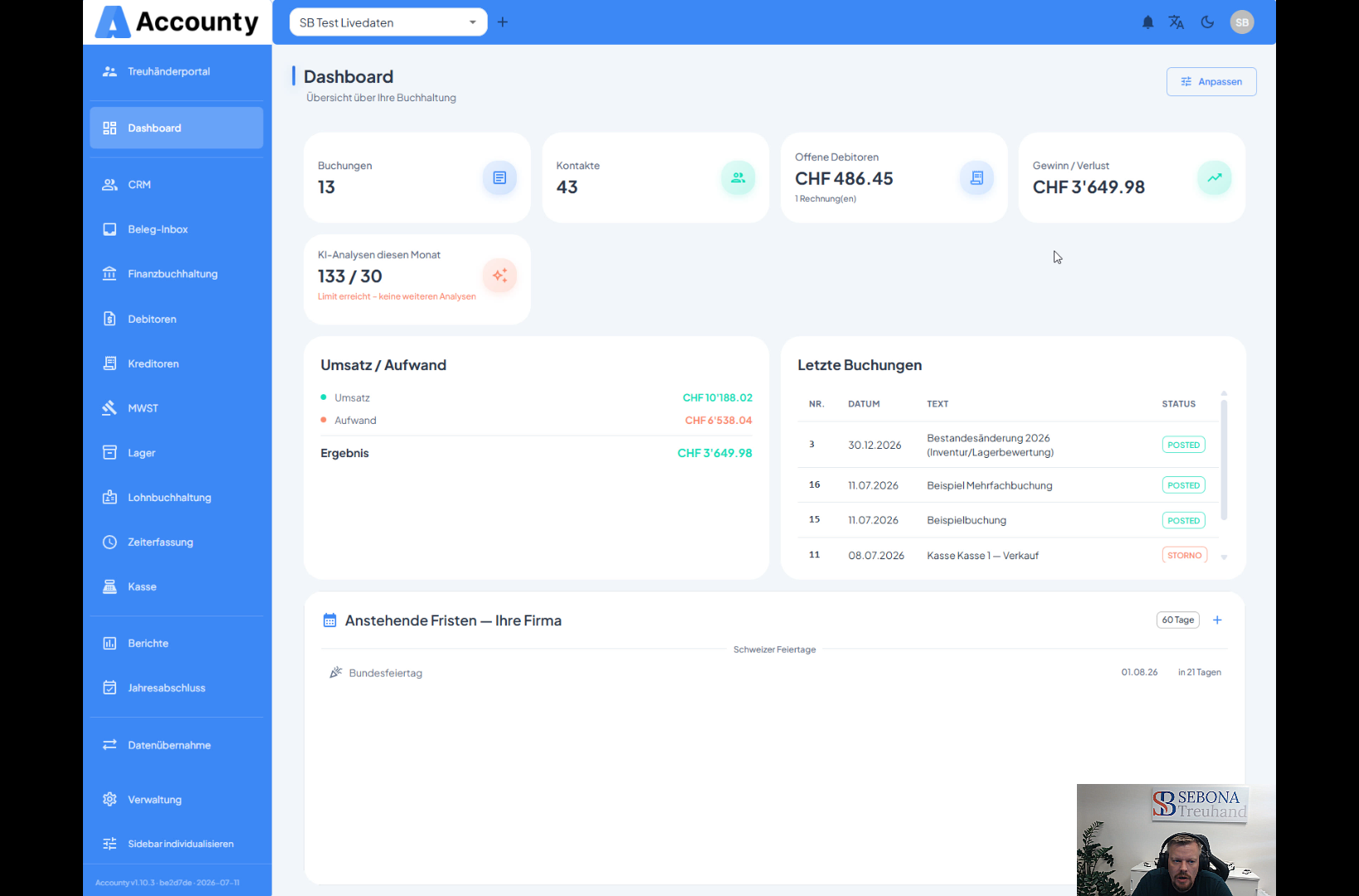Open the language translate icon
This screenshot has width=1359, height=896.
click(x=1176, y=22)
